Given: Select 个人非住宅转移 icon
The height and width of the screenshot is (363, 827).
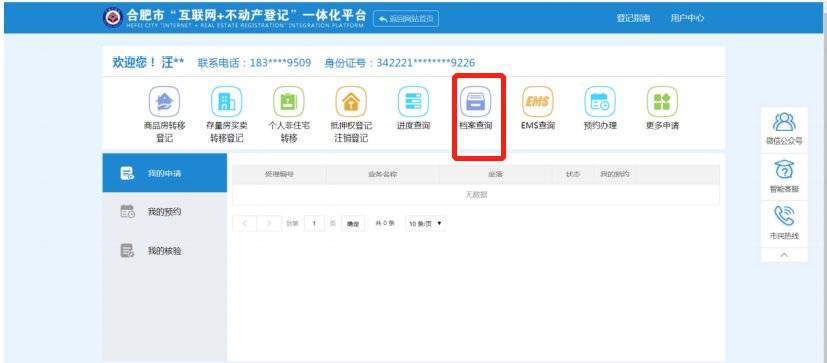Looking at the screenshot, I should pos(289,101).
